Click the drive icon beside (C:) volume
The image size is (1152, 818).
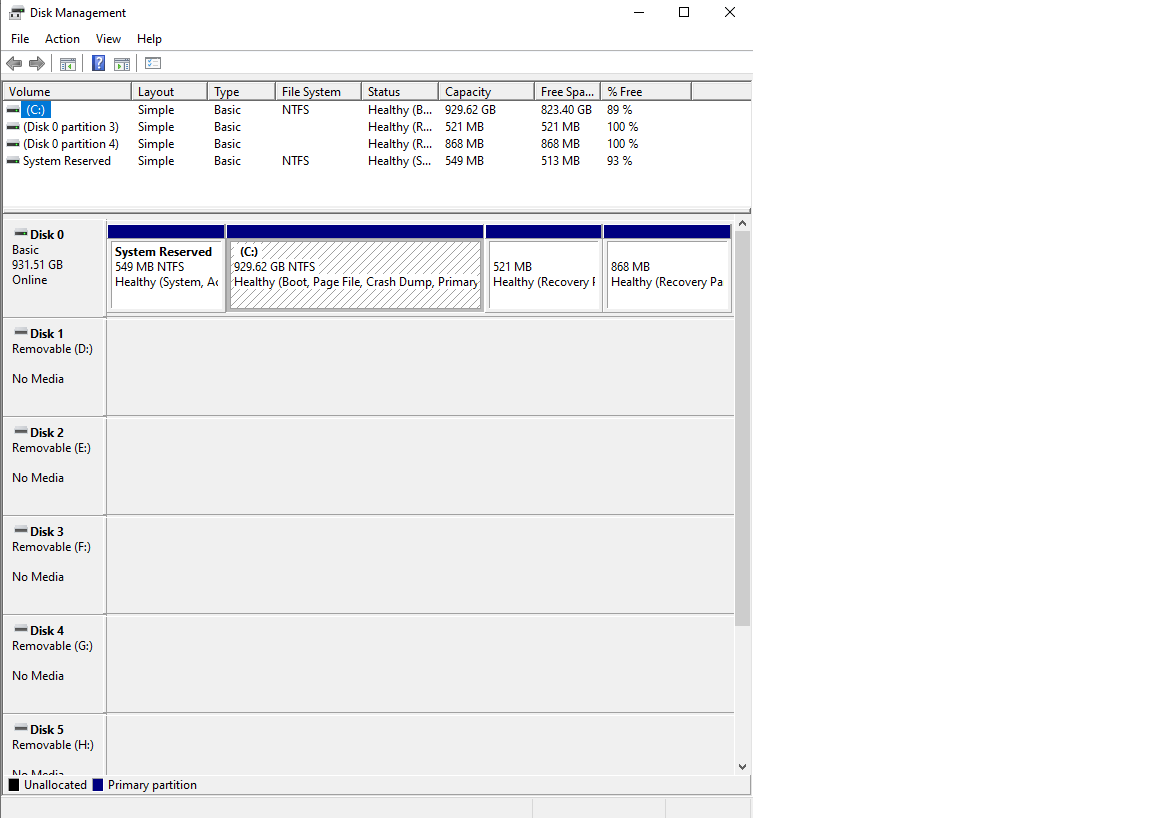[13, 110]
